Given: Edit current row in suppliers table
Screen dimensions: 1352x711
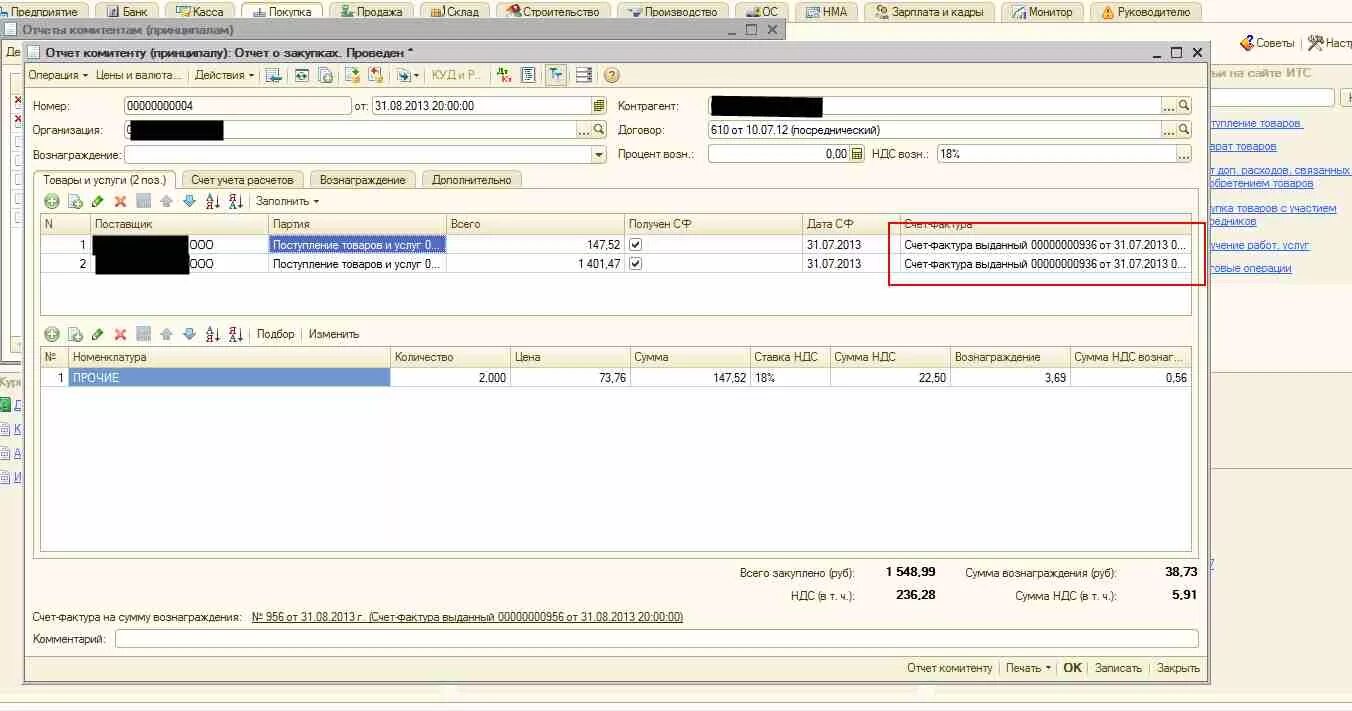Looking at the screenshot, I should (x=97, y=201).
